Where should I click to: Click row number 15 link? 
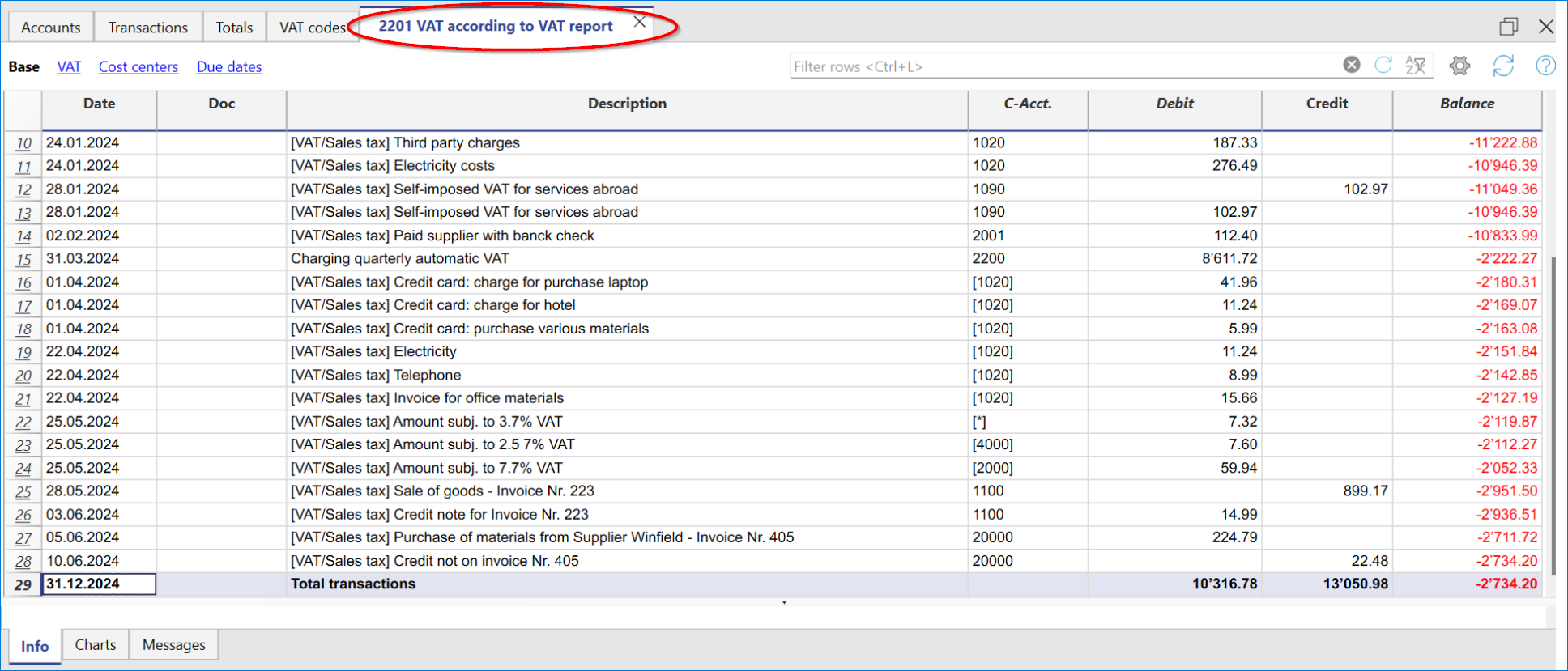click(x=23, y=260)
